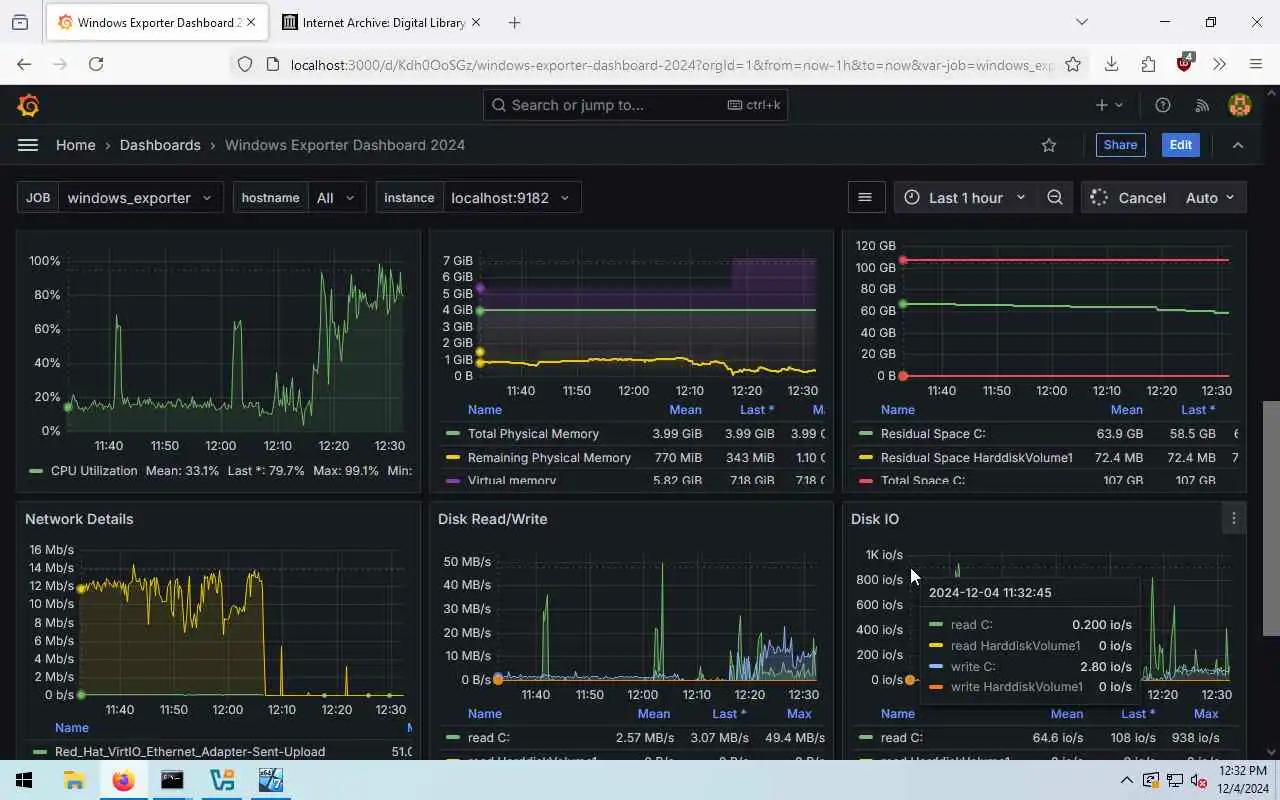Toggle Total Physical Memory series visibility
The image size is (1280, 800).
click(533, 434)
